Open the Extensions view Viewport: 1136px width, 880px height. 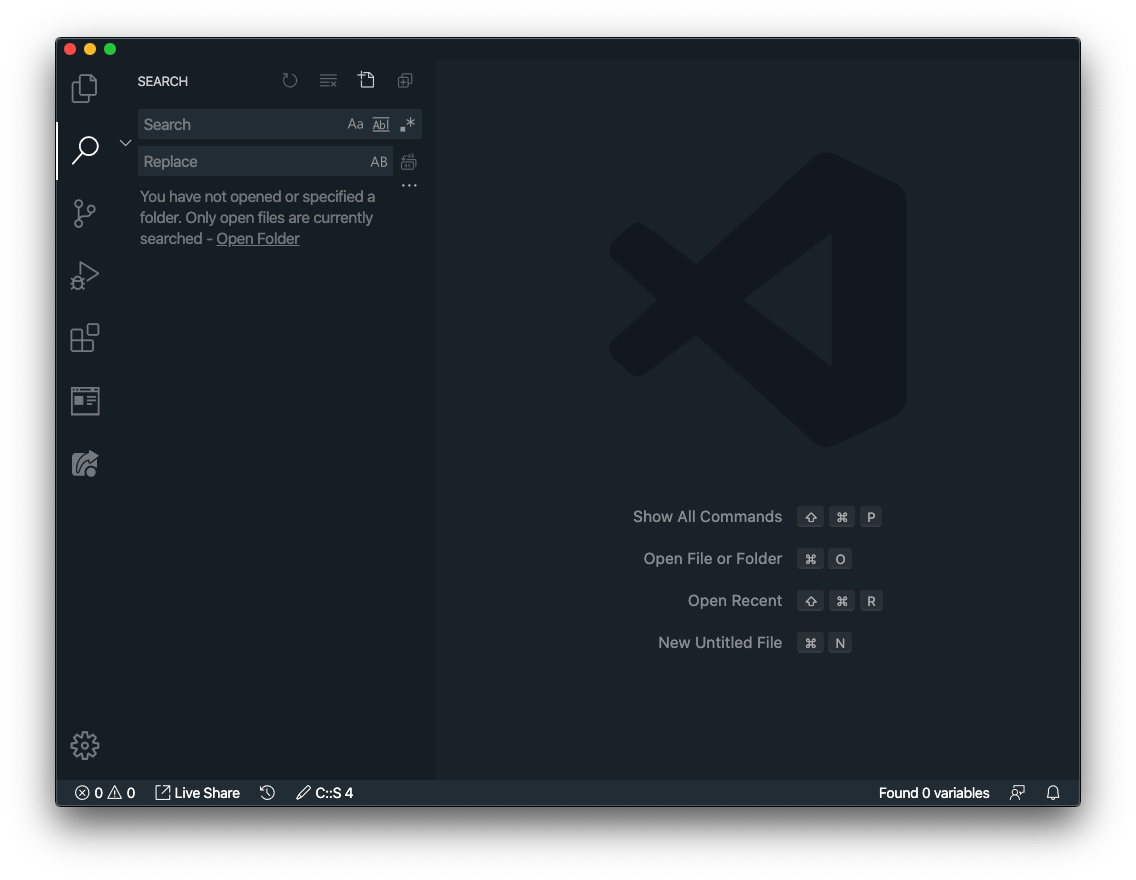85,338
